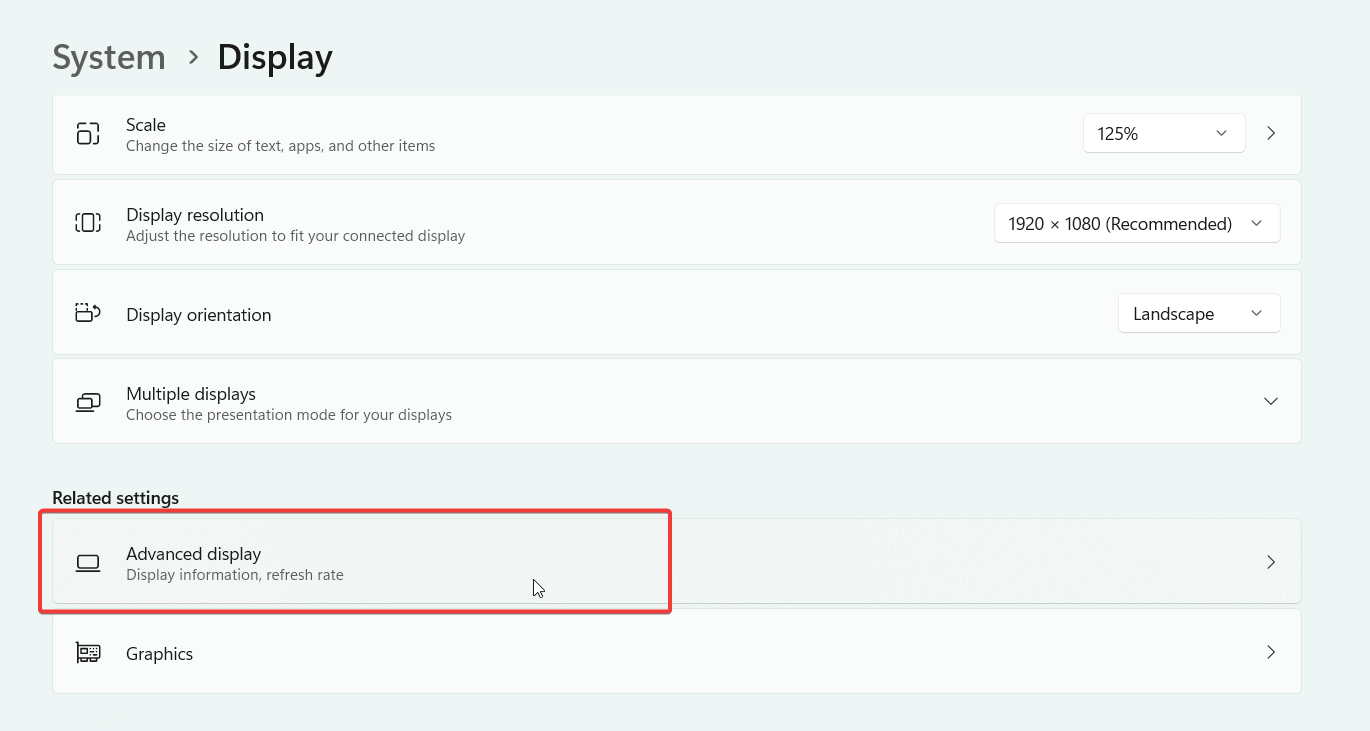Click 'Adjust the resolution to fit' description
Viewport: 1370px width, 731px height.
point(296,237)
